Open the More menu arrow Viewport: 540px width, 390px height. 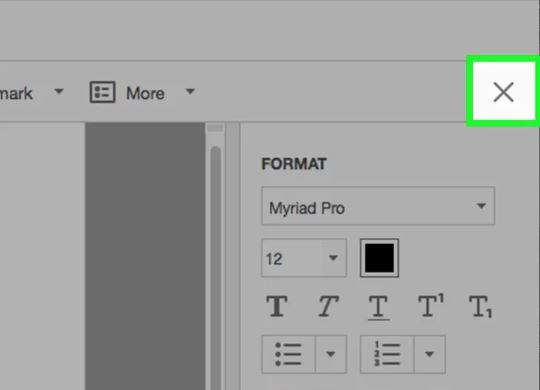tap(190, 92)
